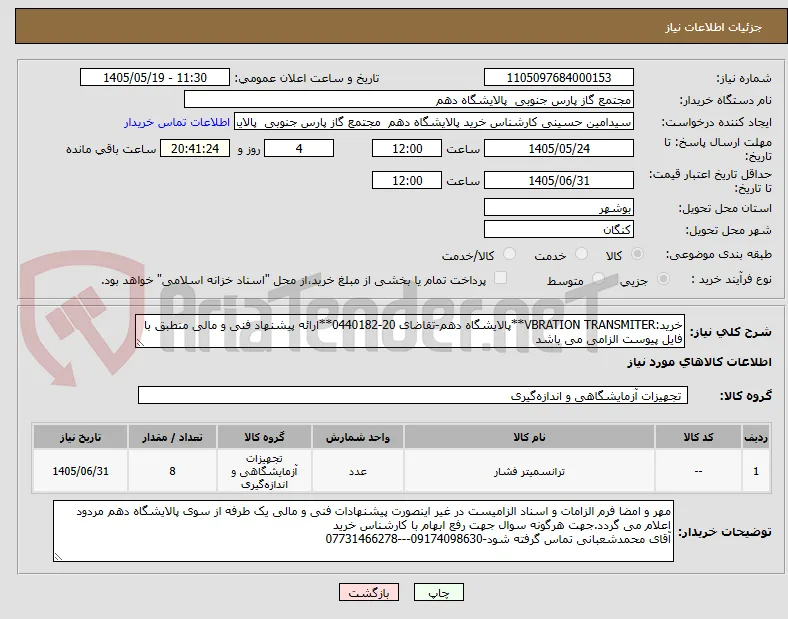Click the delivery province field بوشهر
Viewport: 788px width, 619px height.
pos(558,208)
